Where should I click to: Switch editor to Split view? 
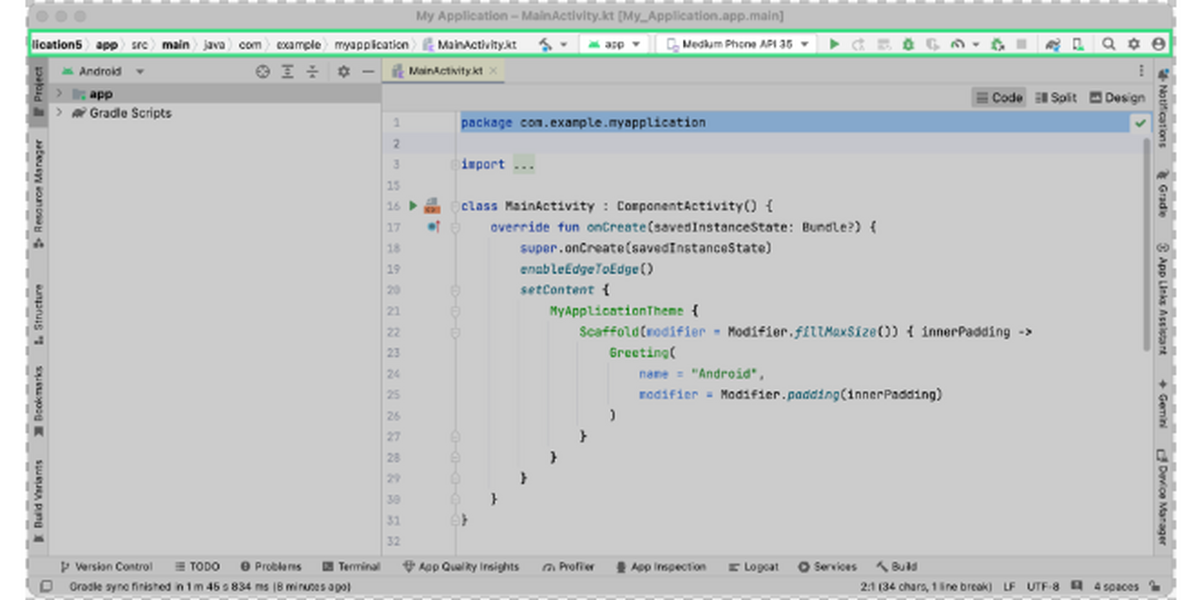tap(1056, 97)
